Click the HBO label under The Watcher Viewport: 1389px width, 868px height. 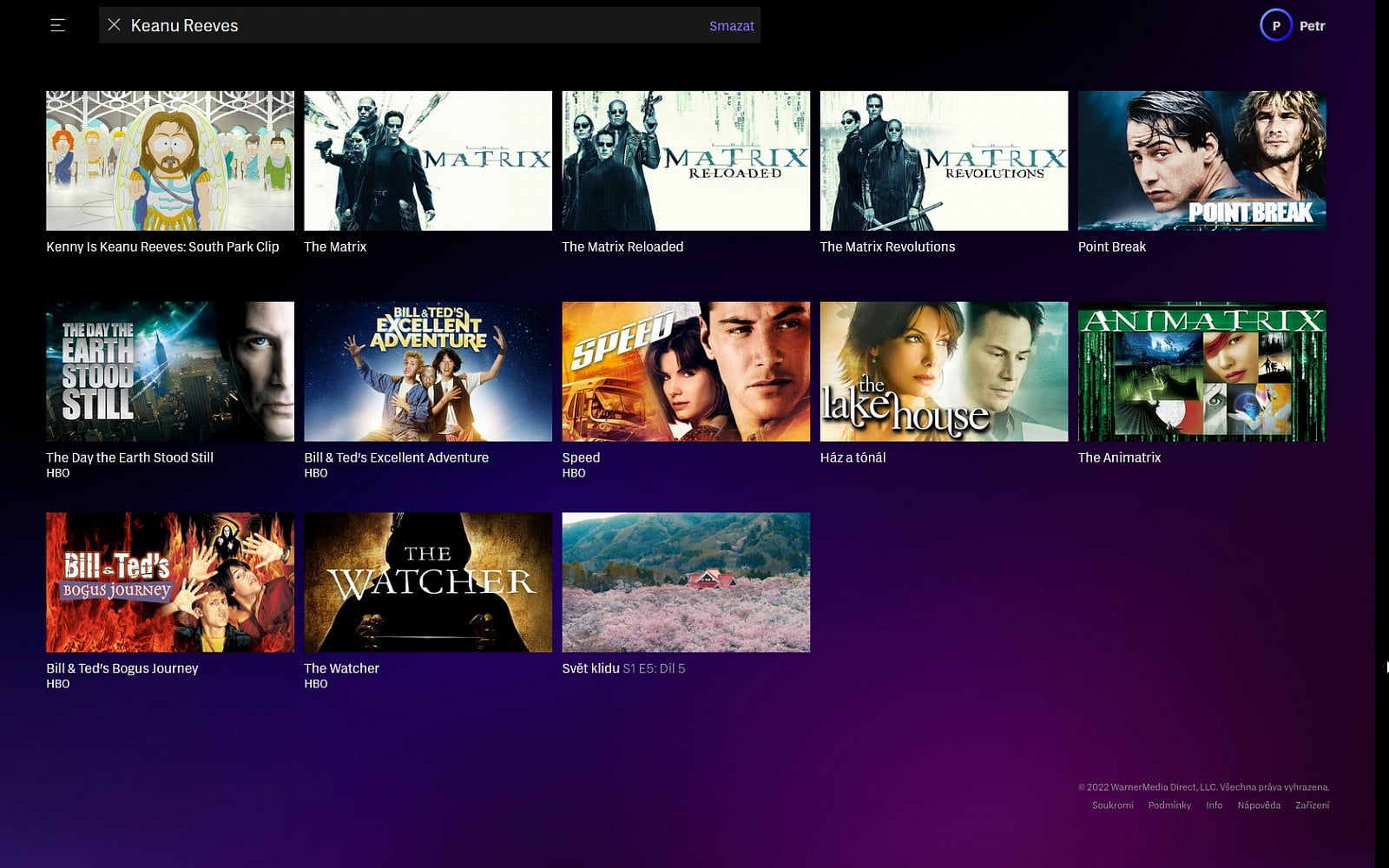click(316, 684)
